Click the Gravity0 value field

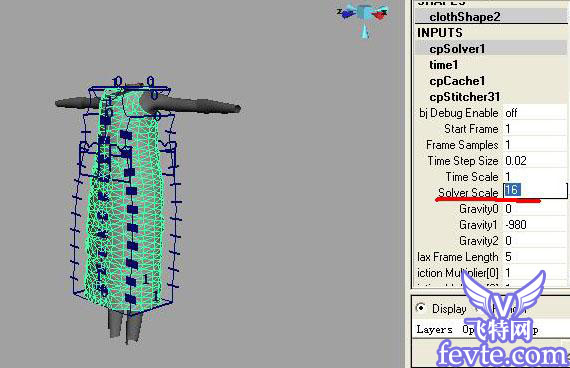pyautogui.click(x=534, y=209)
